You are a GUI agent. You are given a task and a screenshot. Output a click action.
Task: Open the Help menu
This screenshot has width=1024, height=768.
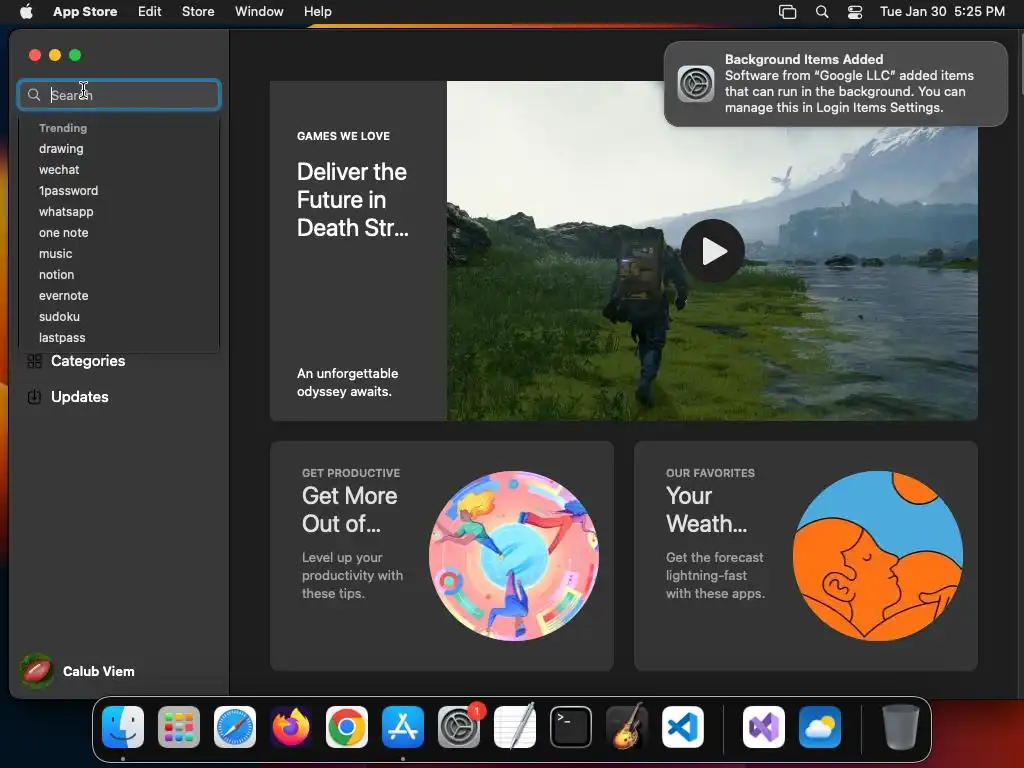(317, 12)
